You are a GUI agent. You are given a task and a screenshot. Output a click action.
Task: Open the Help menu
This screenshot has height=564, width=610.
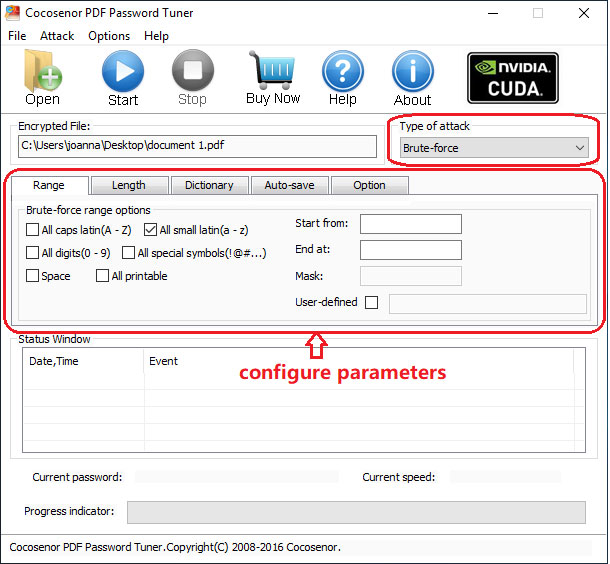[x=156, y=36]
